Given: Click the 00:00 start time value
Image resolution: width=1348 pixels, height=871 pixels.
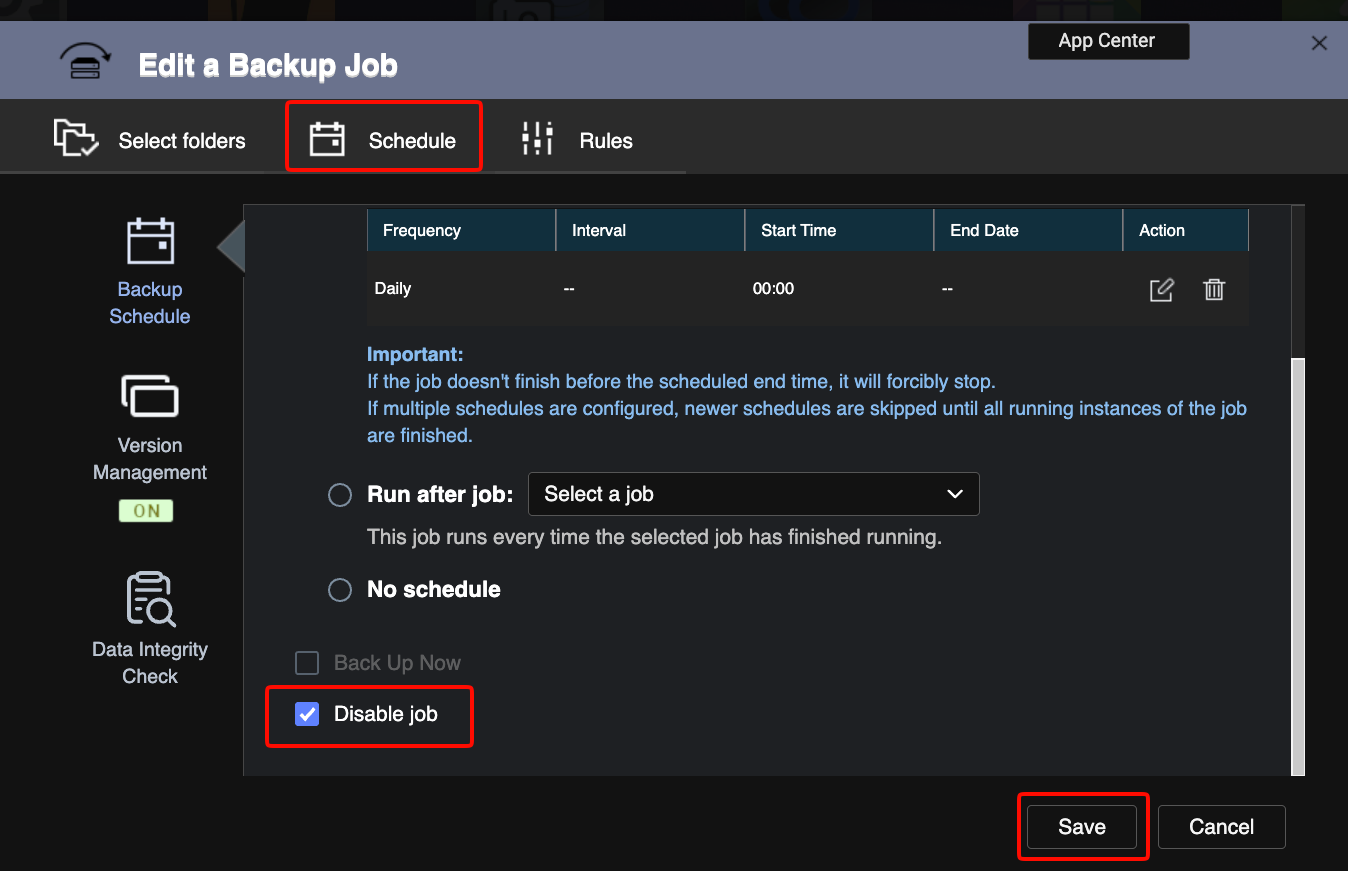Looking at the screenshot, I should tap(773, 289).
